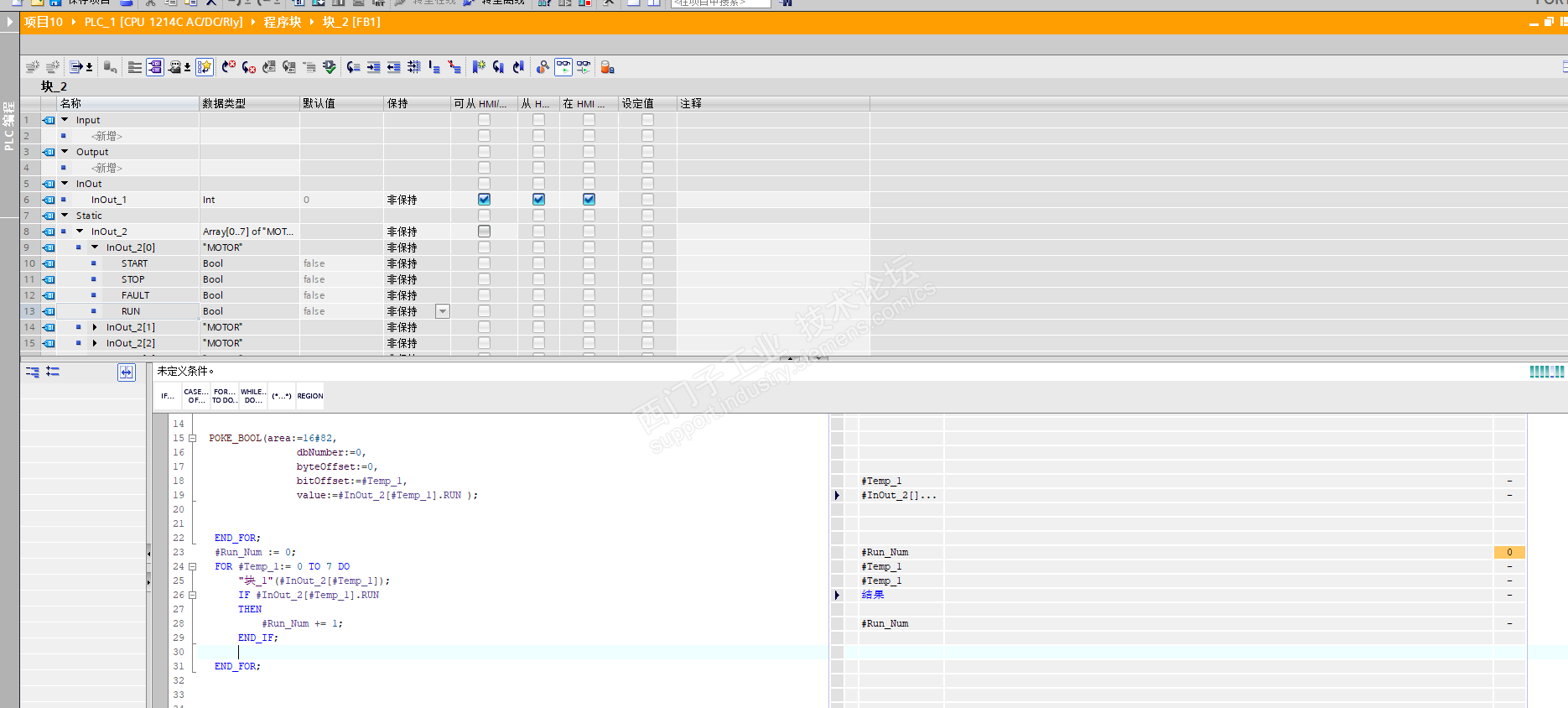1568x708 pixels.
Task: Click the syntax check icon with green checkmark
Action: 330,67
